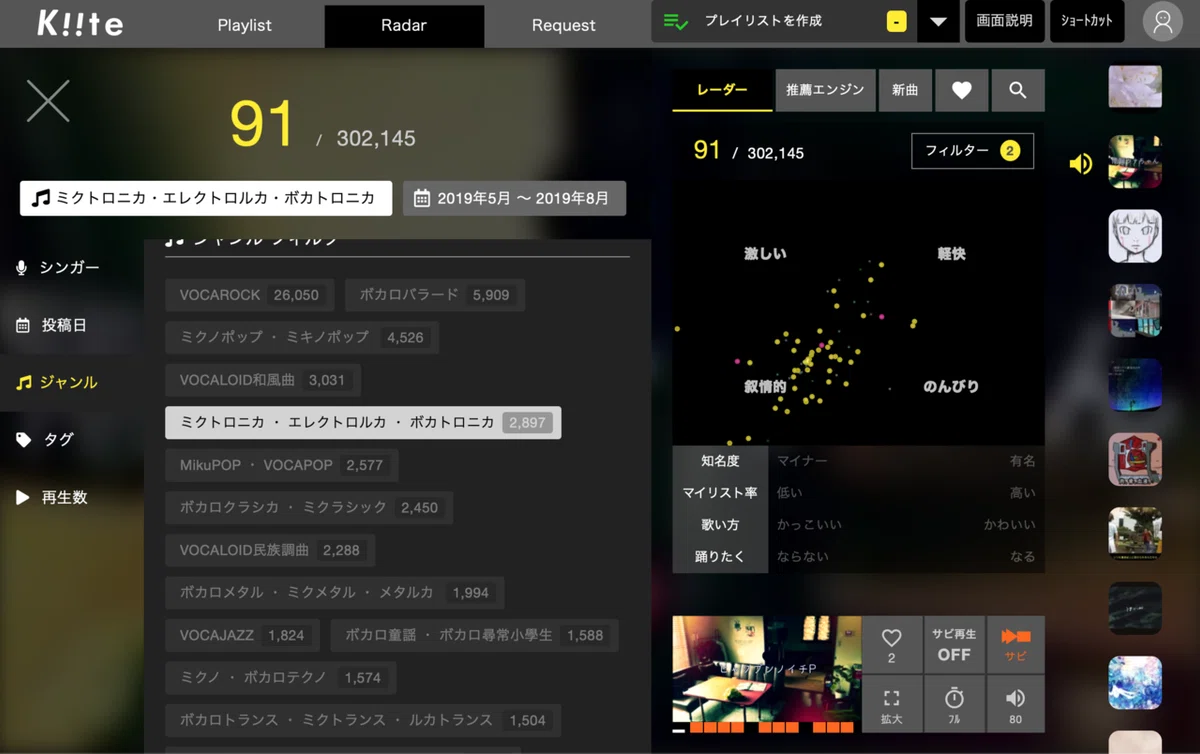Open the Playlist tab

[x=244, y=25]
